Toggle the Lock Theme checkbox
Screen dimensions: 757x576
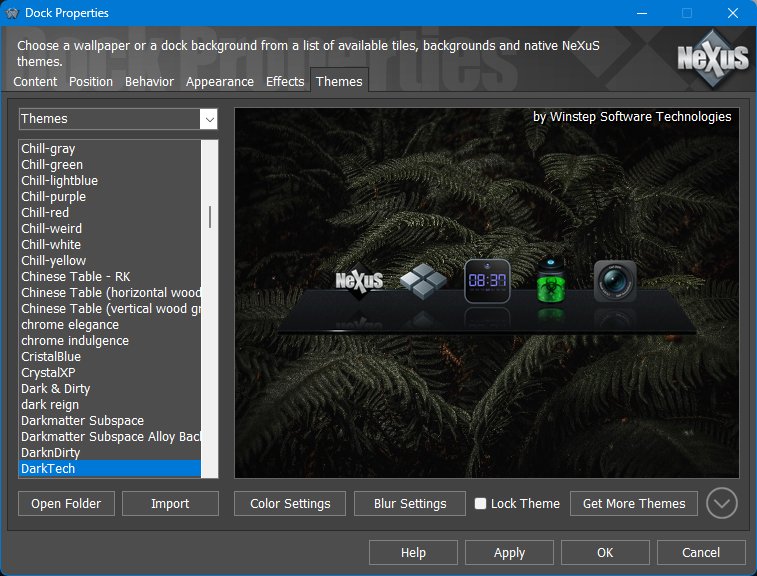click(x=480, y=504)
